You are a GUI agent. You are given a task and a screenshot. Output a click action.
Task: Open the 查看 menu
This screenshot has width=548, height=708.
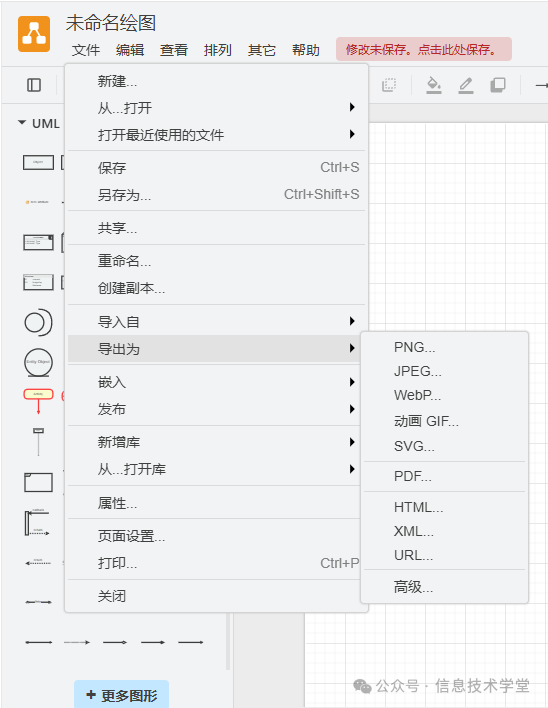coord(174,50)
